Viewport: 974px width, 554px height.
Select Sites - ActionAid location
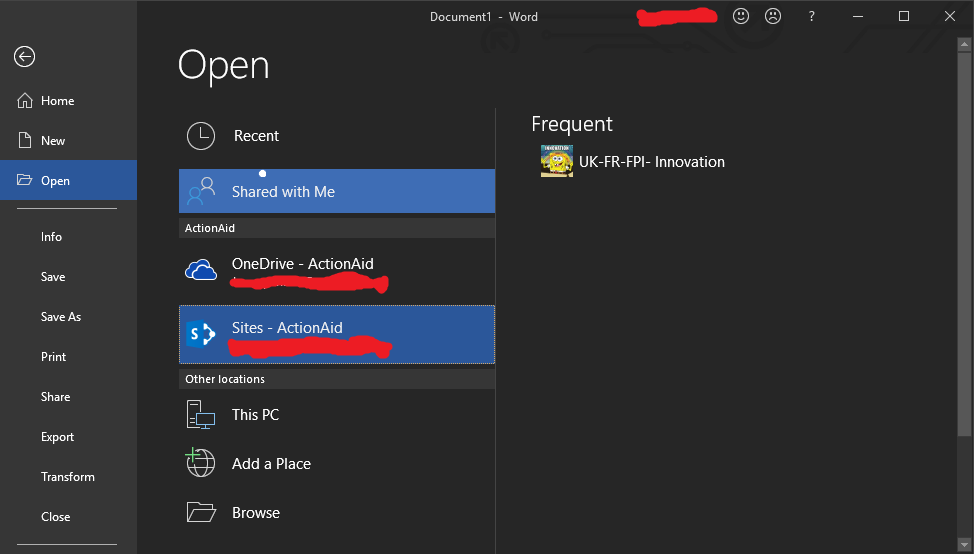pyautogui.click(x=337, y=334)
